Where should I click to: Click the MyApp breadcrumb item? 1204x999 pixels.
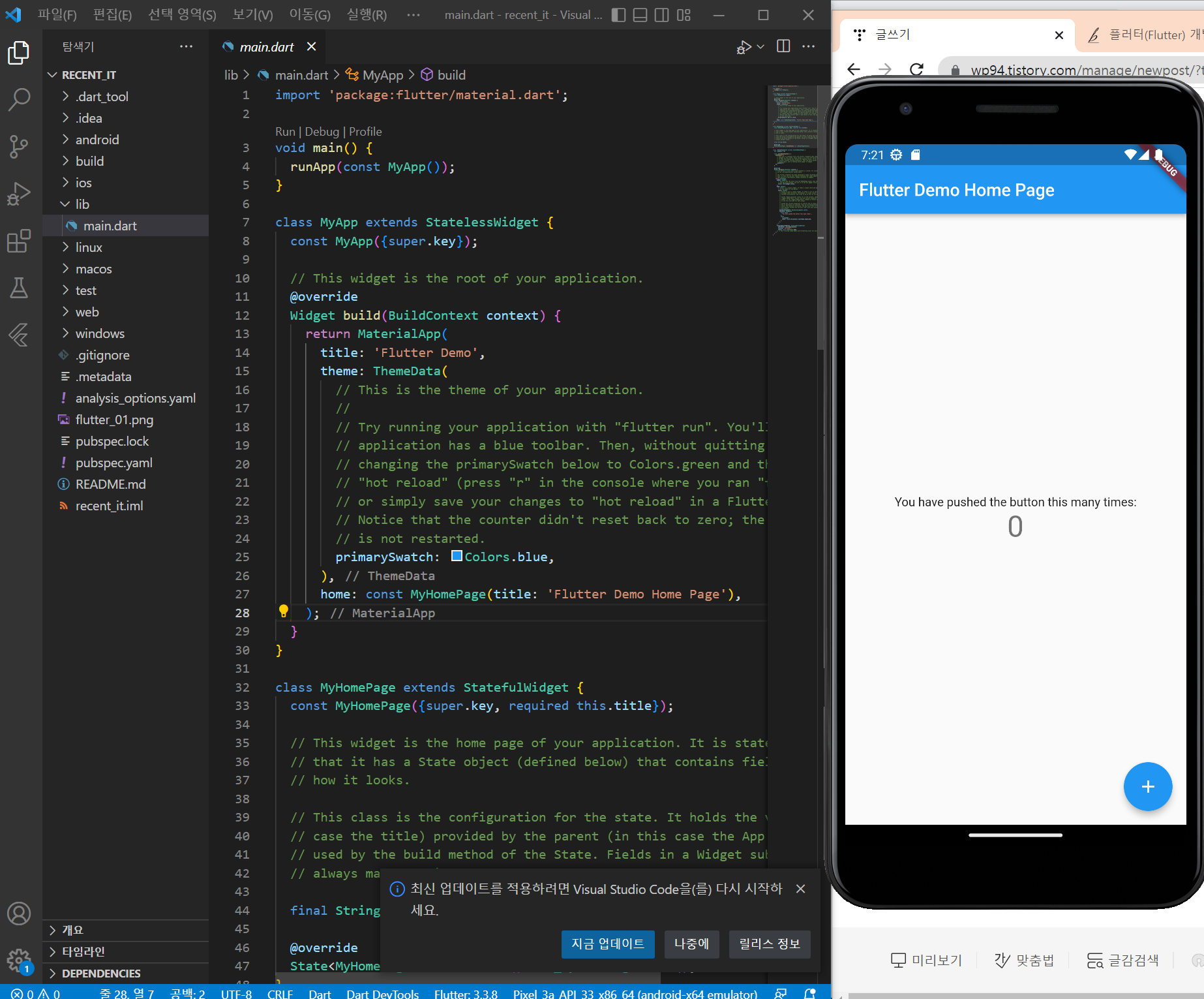383,75
